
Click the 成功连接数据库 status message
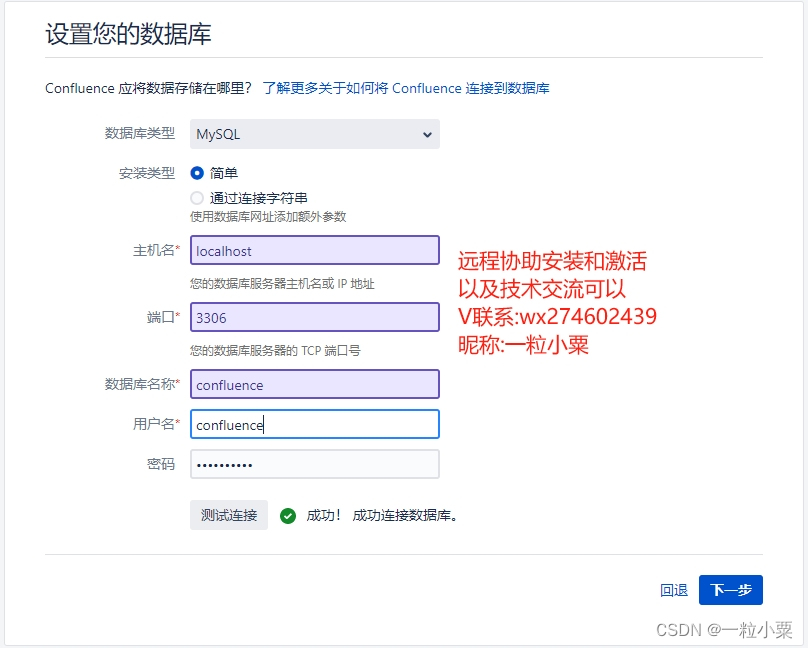405,516
